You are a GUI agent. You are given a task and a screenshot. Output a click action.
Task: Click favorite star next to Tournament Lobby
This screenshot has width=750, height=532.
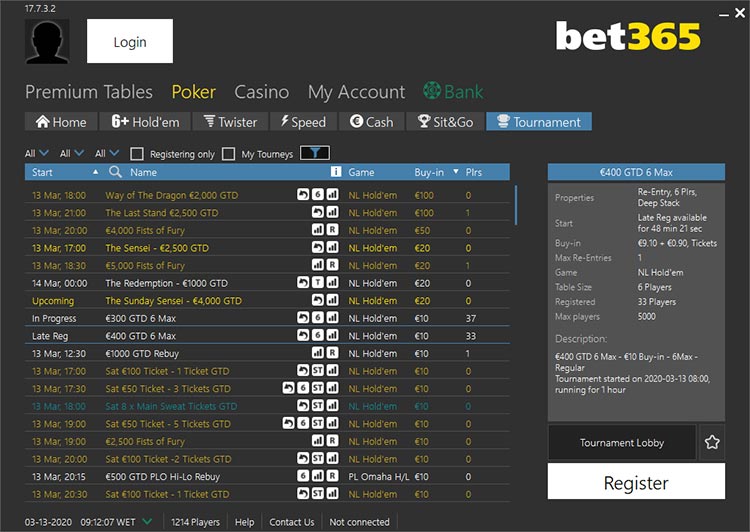(712, 442)
